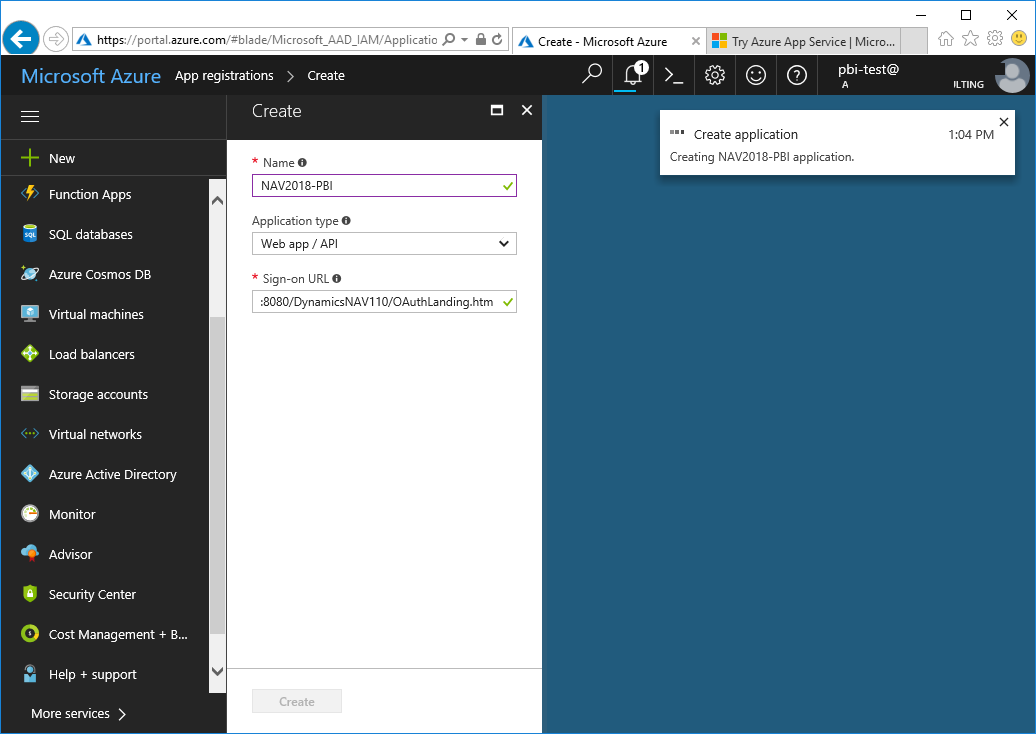Click the pbi-test@ account name
The width and height of the screenshot is (1036, 734).
(x=868, y=69)
